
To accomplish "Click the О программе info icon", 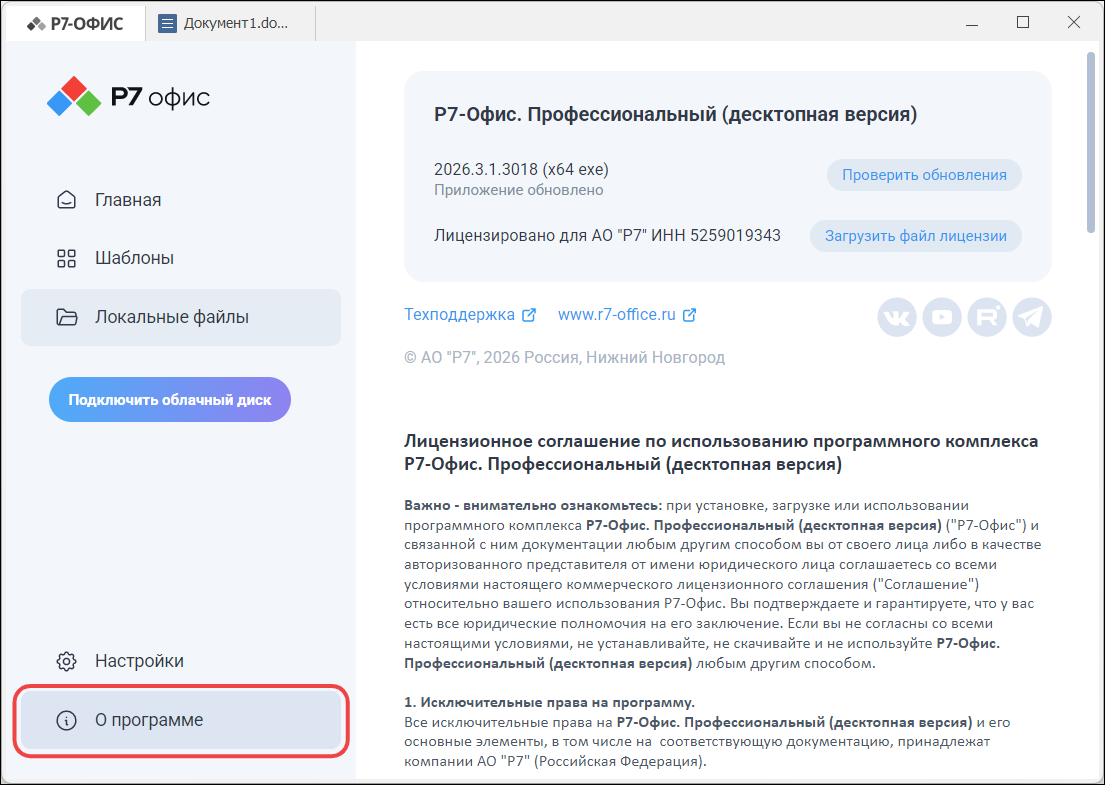I will [66, 720].
